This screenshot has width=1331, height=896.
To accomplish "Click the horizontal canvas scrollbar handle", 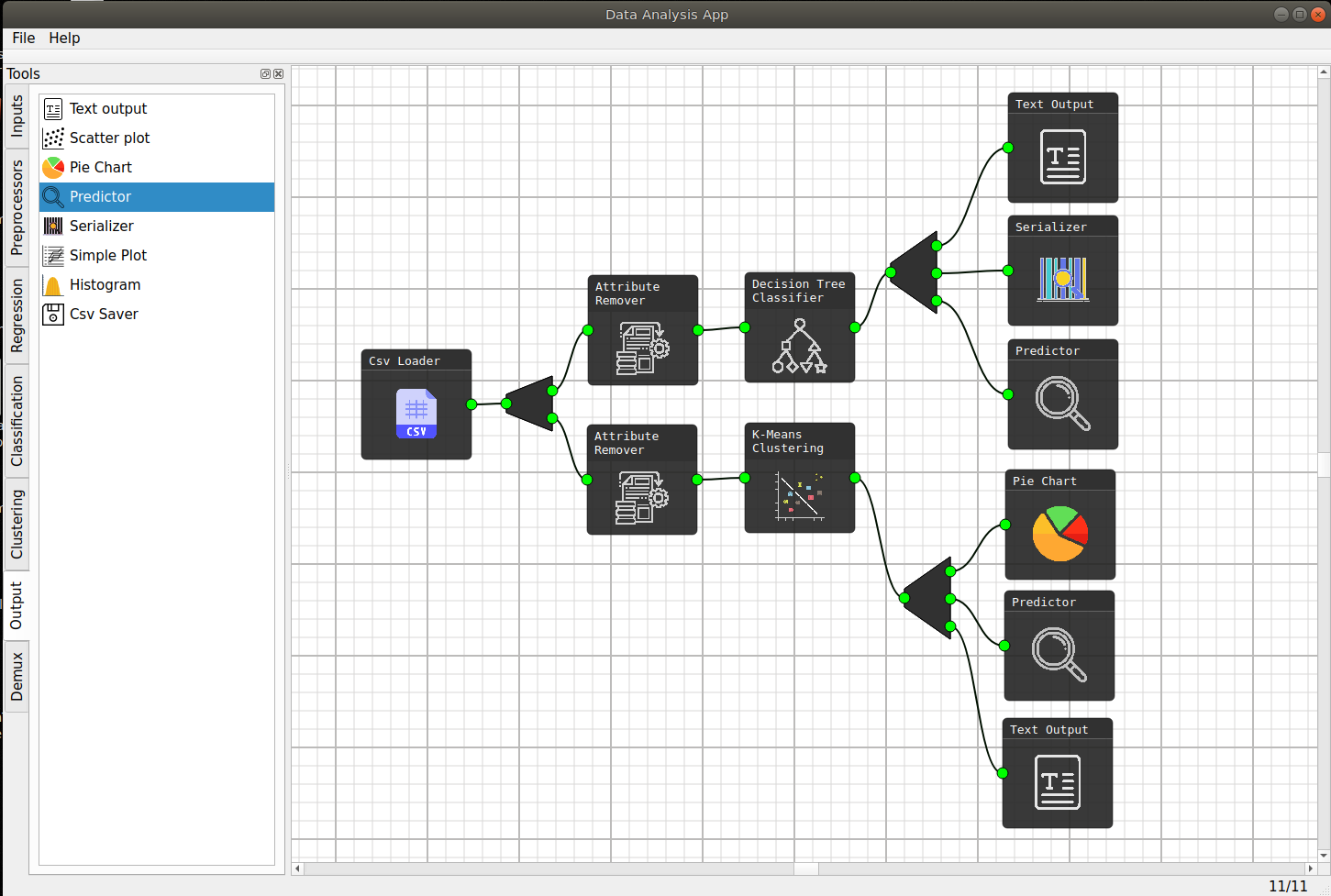I will pos(805,868).
